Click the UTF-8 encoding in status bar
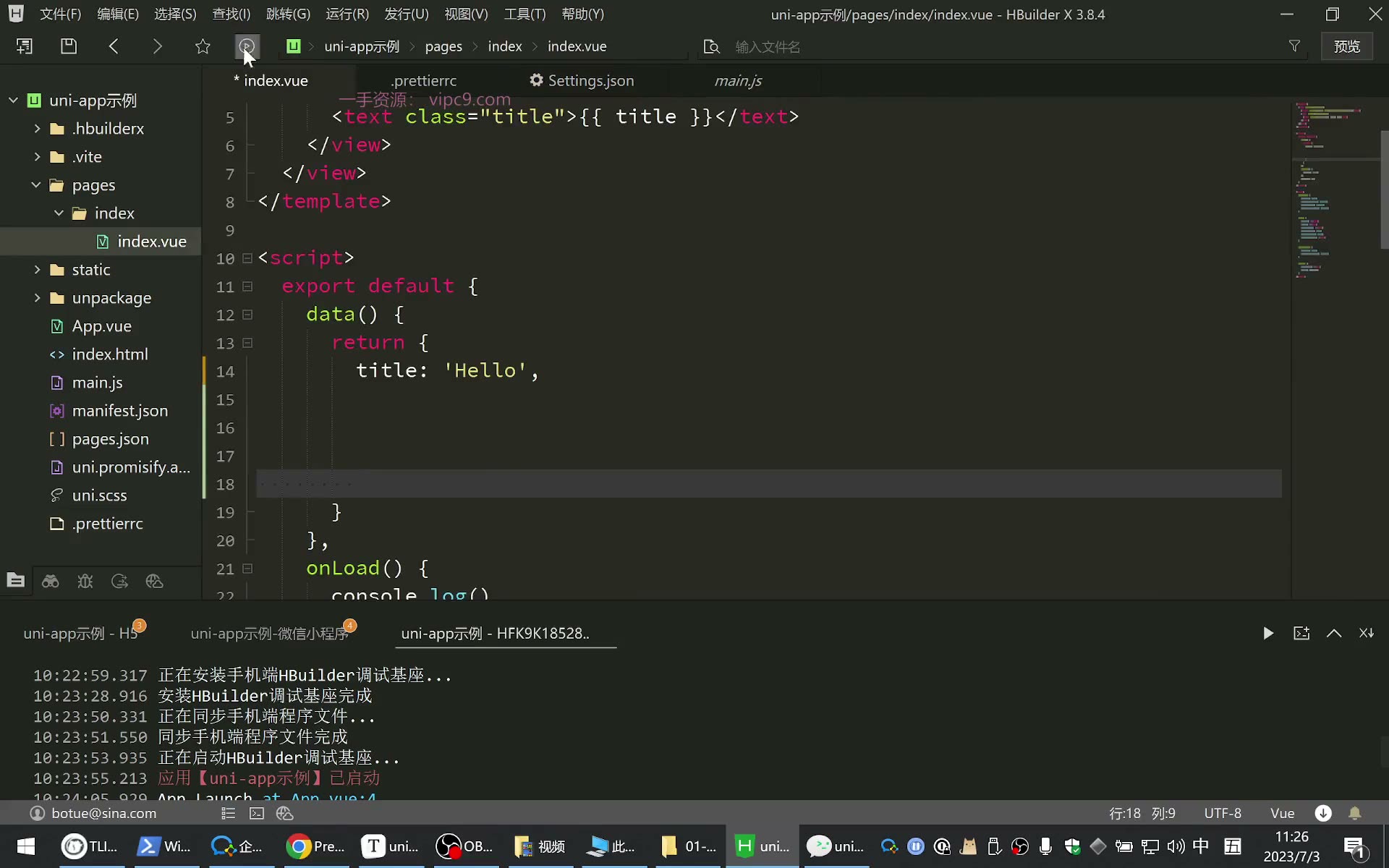This screenshot has height=868, width=1389. pyautogui.click(x=1223, y=813)
